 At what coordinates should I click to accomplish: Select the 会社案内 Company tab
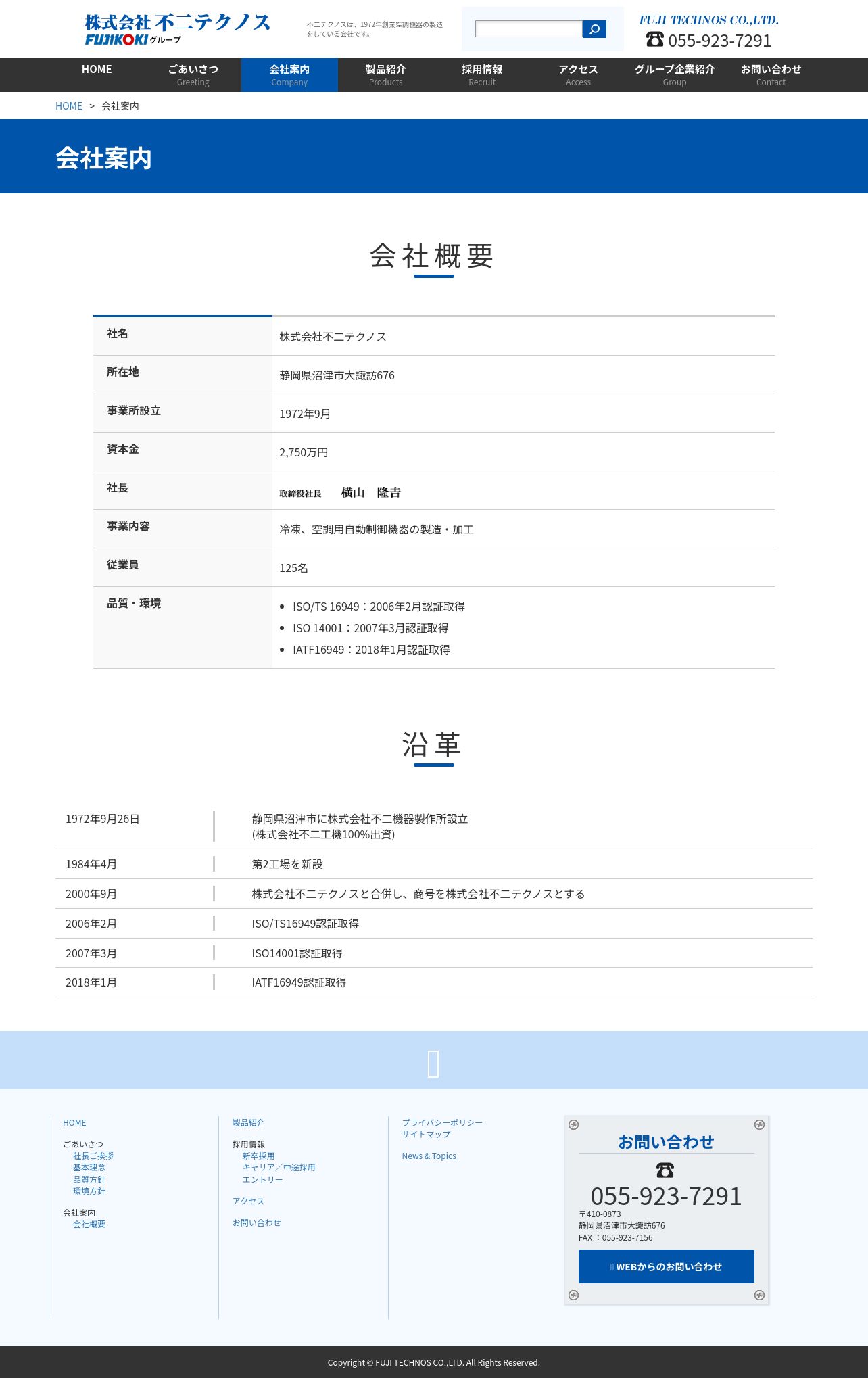(x=289, y=75)
